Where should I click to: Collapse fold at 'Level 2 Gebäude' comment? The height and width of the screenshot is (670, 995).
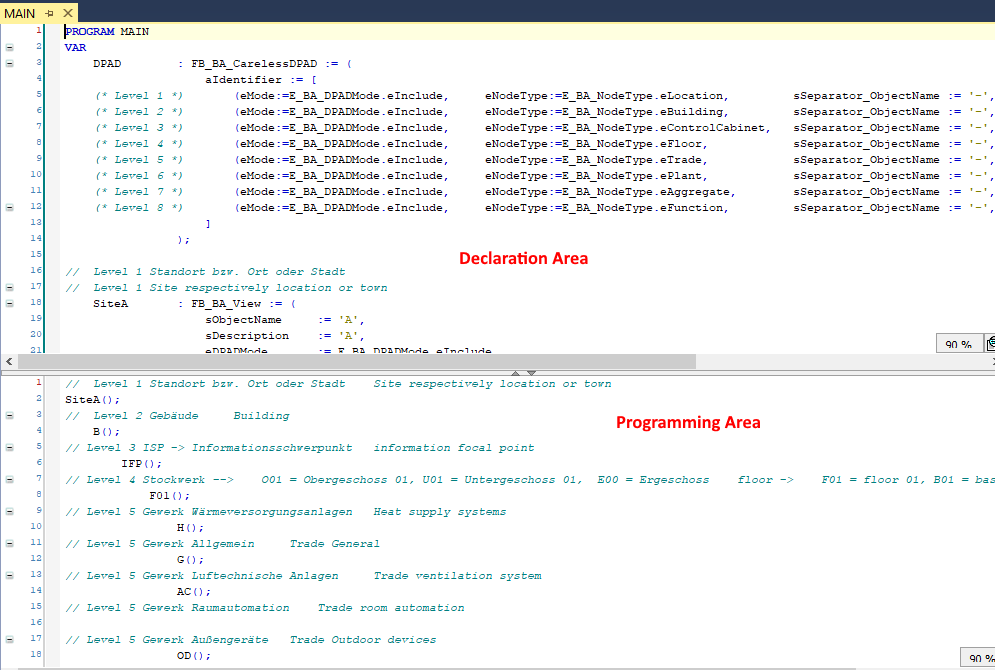tap(10, 416)
